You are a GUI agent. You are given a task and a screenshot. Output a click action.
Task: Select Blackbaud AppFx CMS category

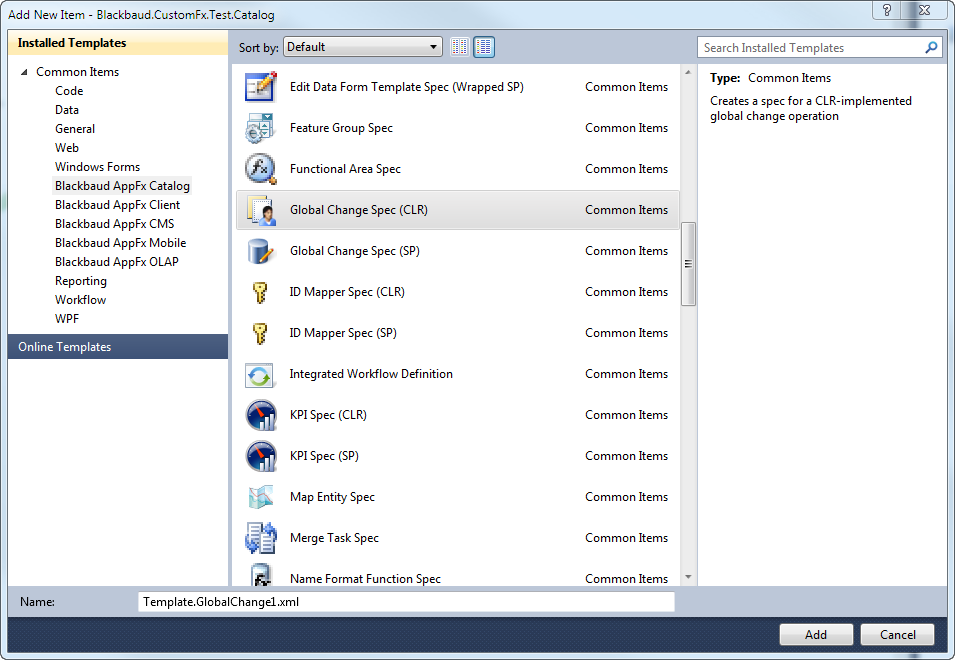pyautogui.click(x=115, y=223)
